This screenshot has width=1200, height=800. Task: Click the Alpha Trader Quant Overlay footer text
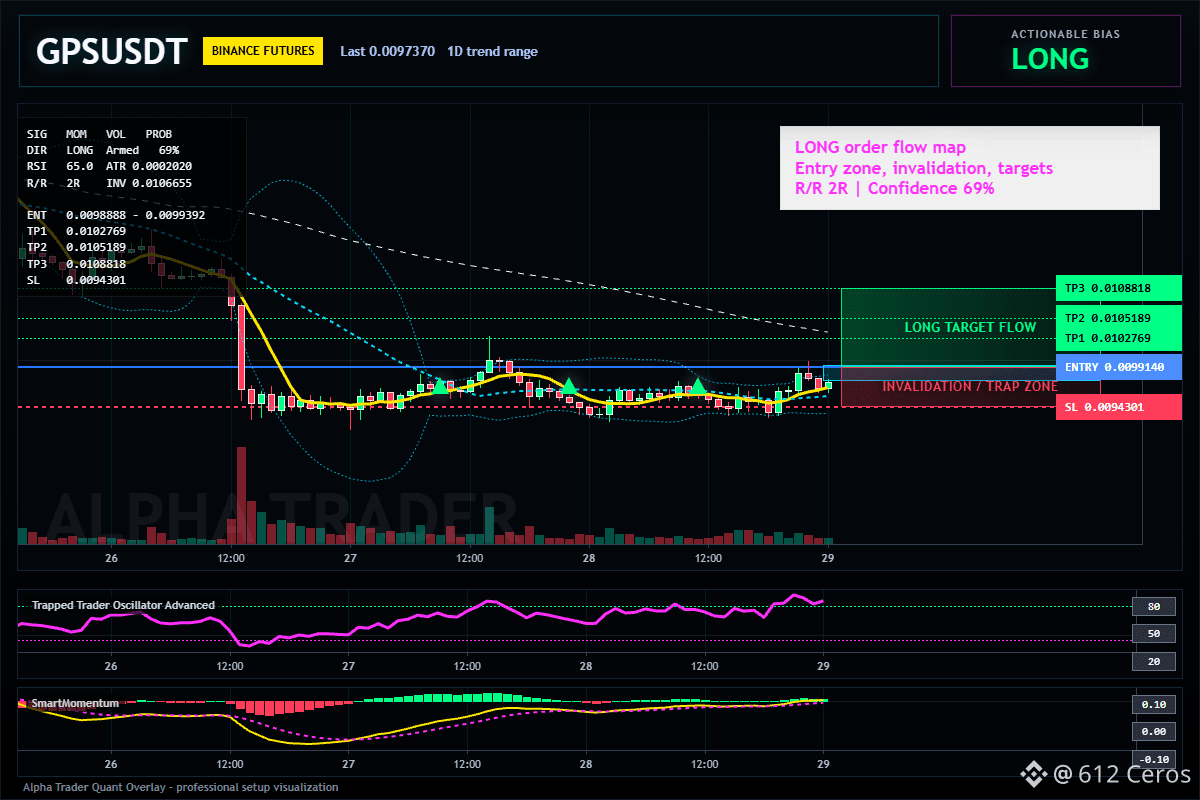coord(181,787)
